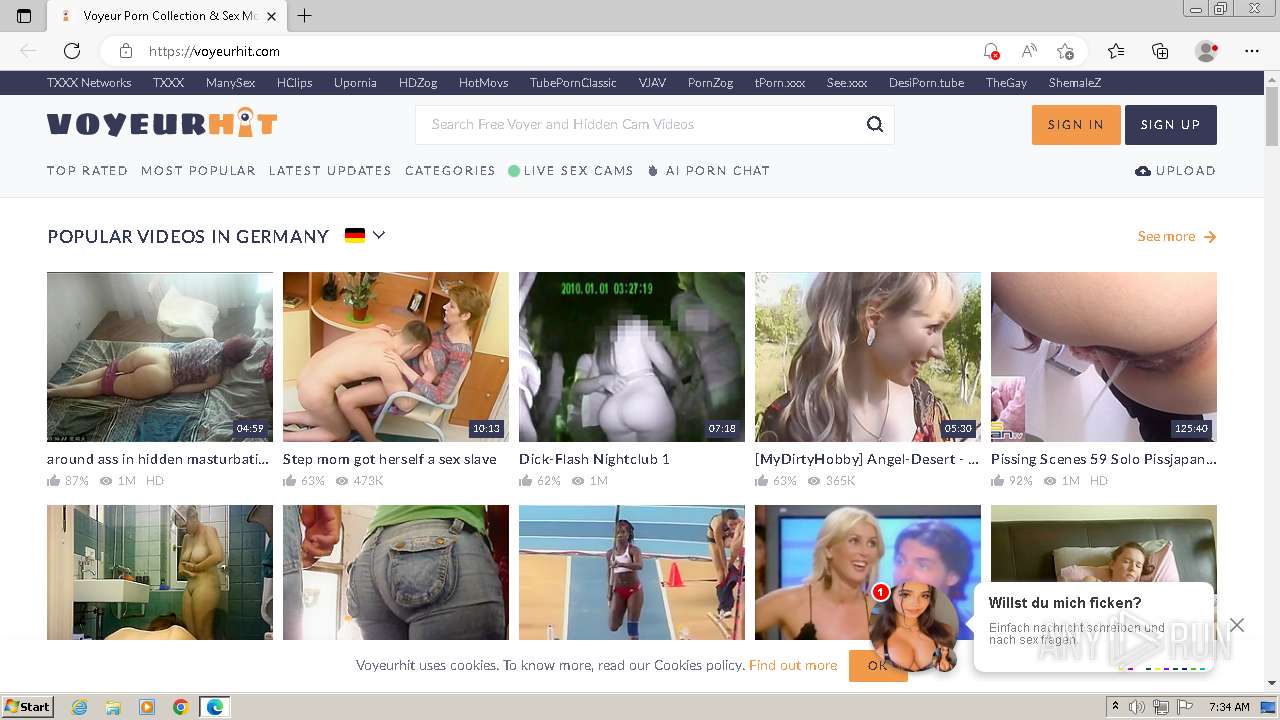
Task: Open the VJAV network link
Action: (x=652, y=83)
